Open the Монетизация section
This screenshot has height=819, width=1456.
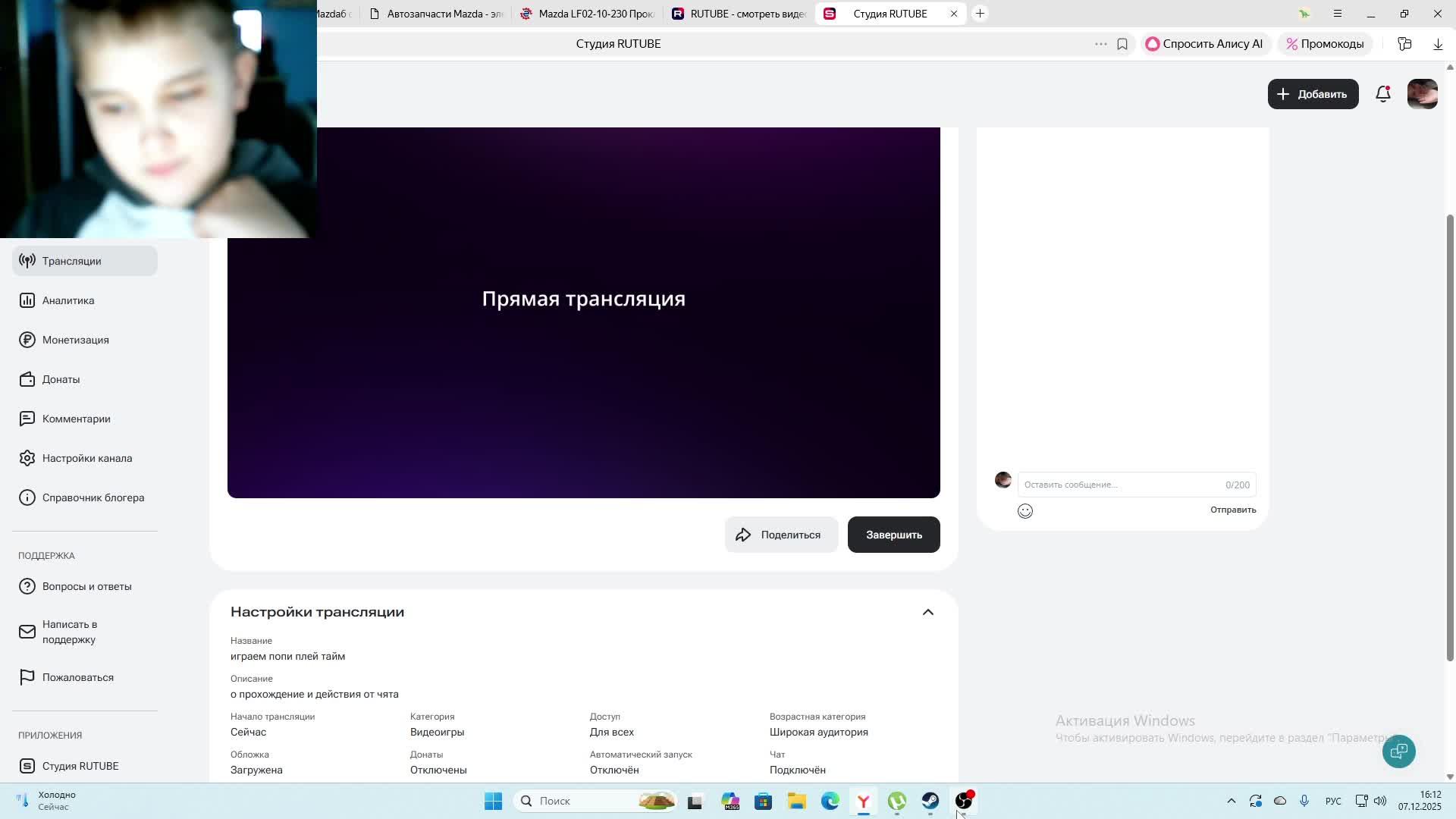tap(75, 340)
